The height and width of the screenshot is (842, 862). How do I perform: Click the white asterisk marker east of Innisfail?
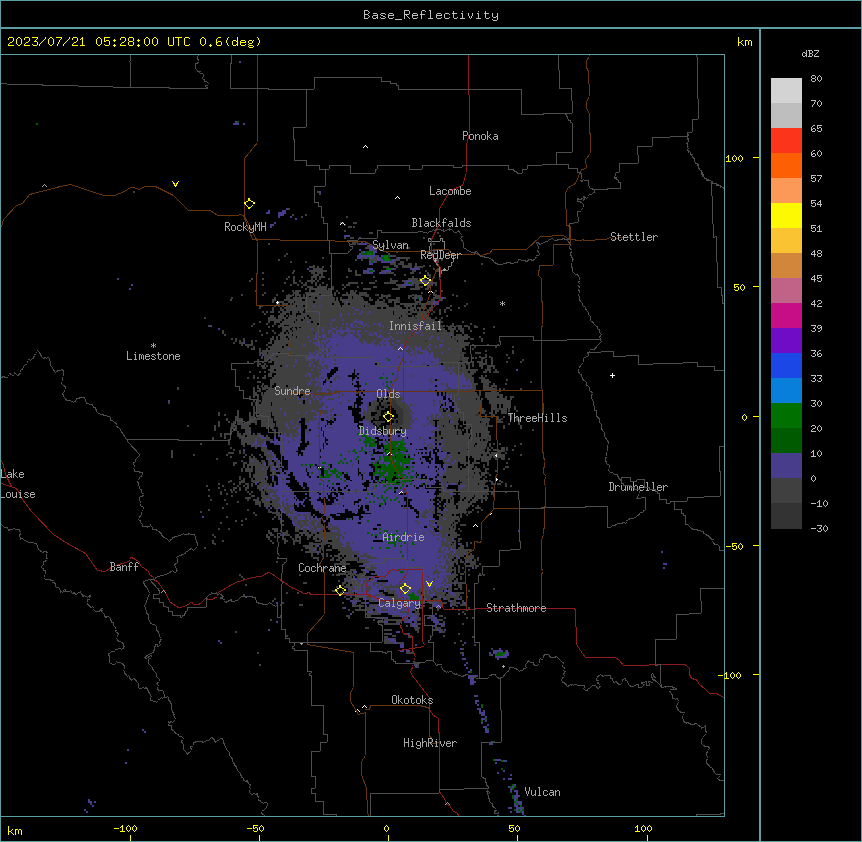click(x=502, y=303)
